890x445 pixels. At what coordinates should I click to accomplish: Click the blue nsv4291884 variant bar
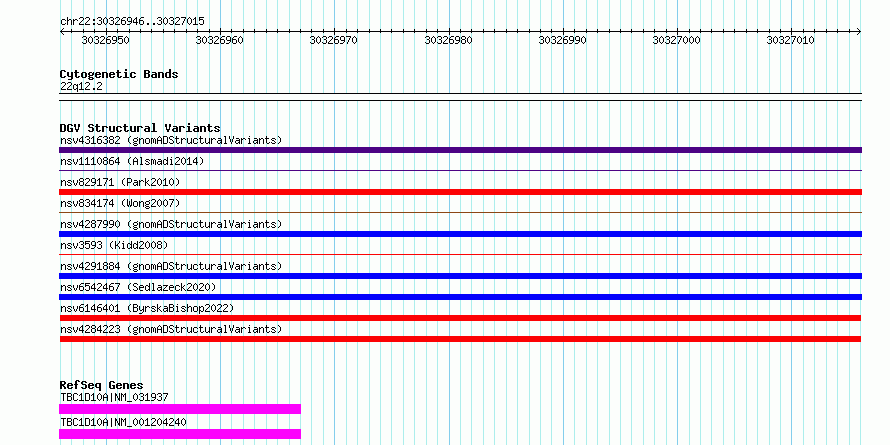point(460,276)
